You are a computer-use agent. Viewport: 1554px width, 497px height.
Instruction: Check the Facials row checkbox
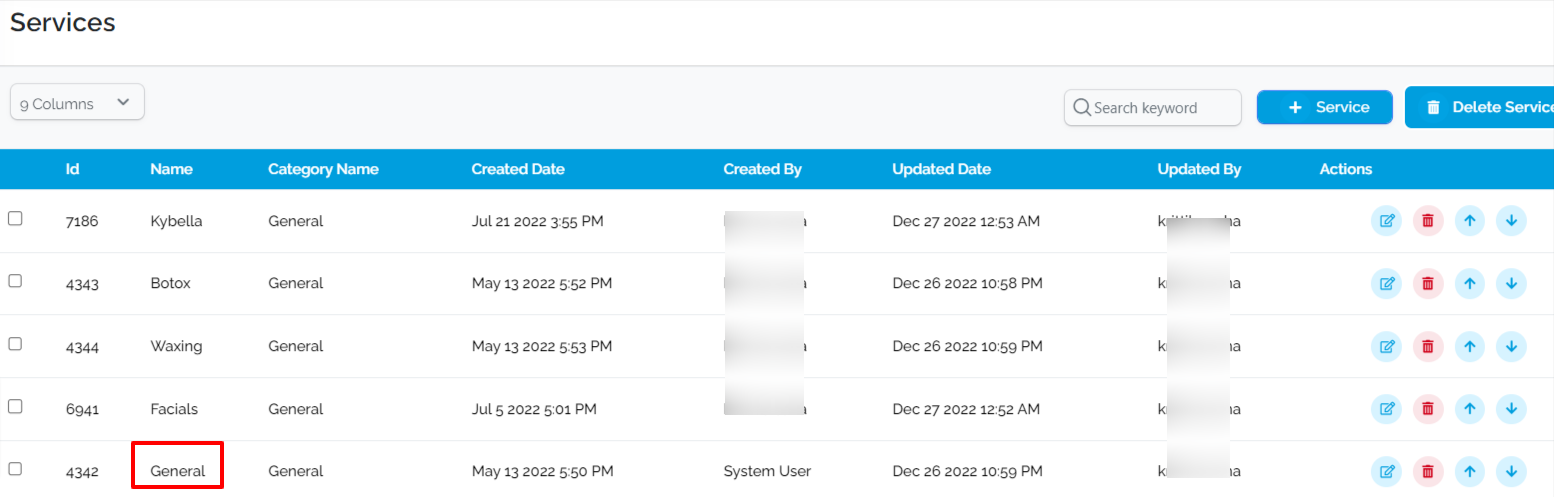15,406
